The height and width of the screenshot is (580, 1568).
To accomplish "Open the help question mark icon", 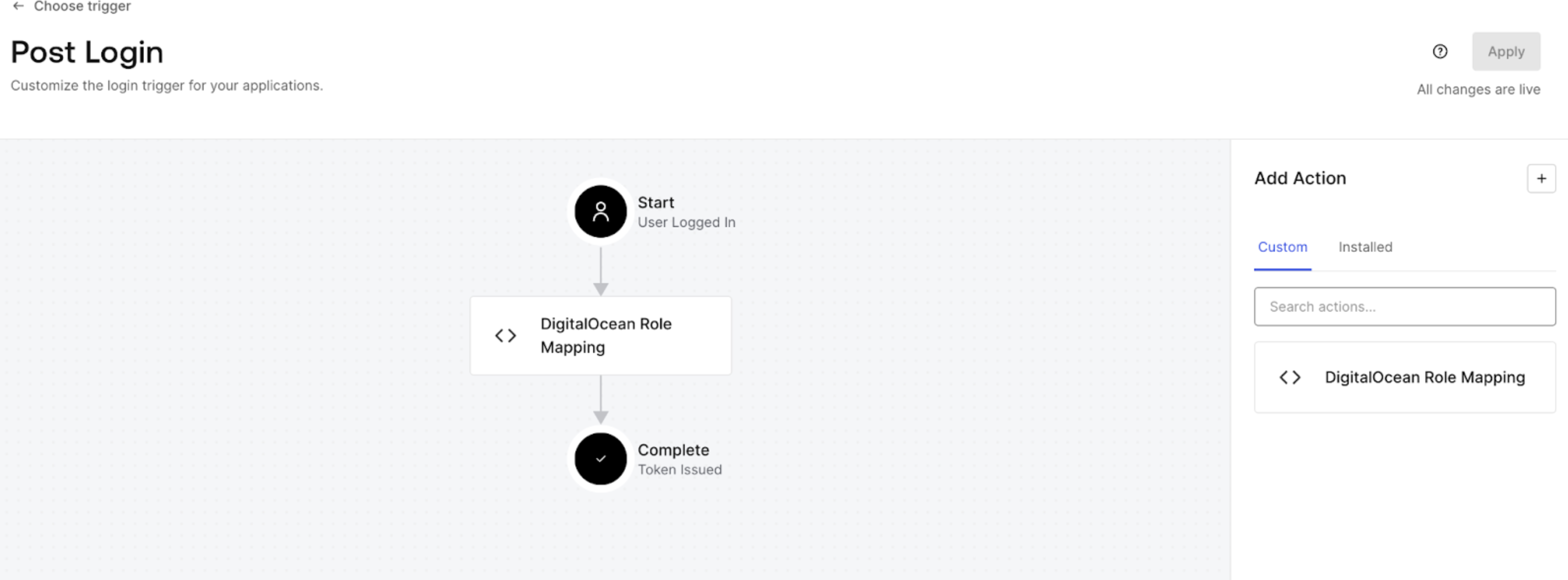I will (1440, 52).
